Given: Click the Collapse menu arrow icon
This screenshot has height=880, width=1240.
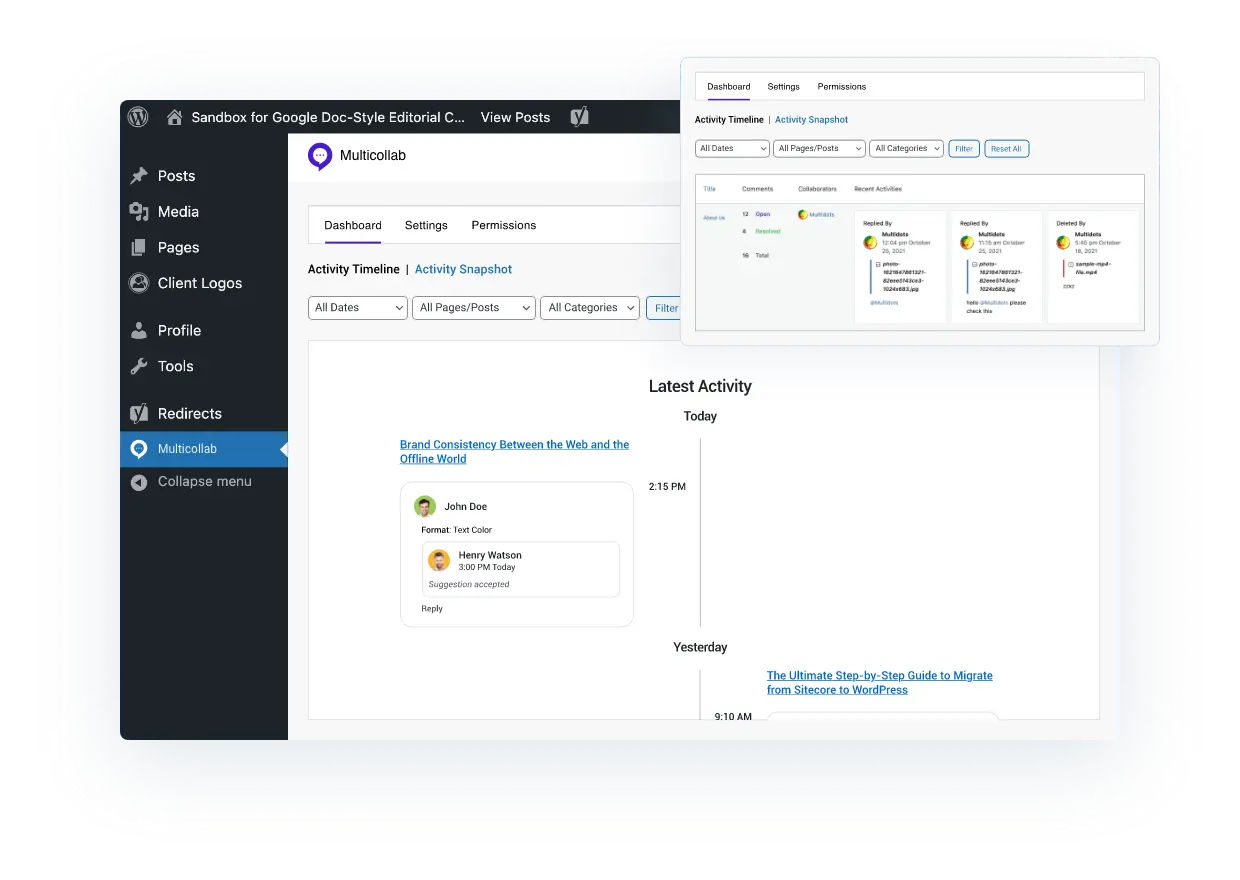Looking at the screenshot, I should pyautogui.click(x=139, y=482).
